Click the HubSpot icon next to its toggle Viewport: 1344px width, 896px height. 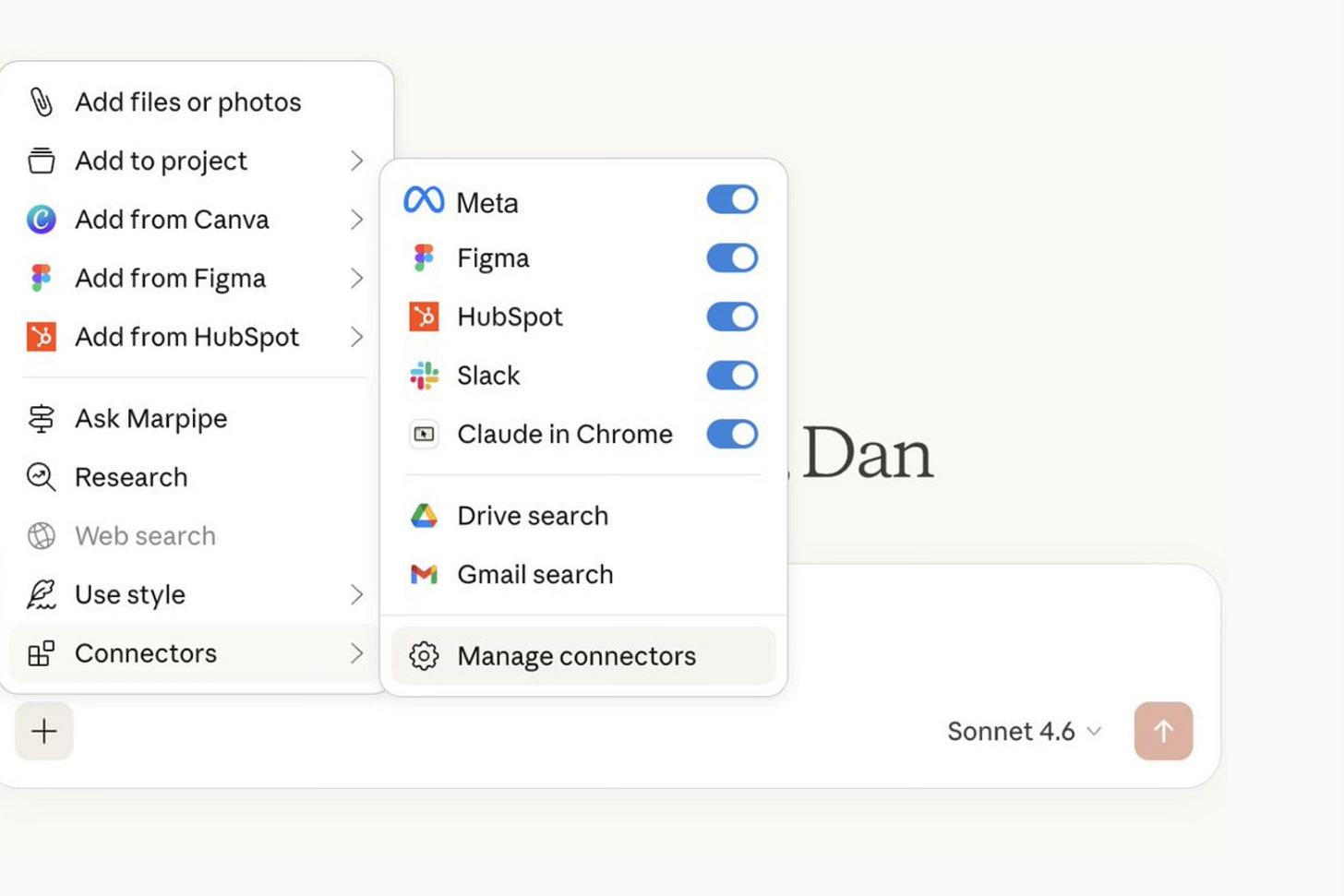(x=423, y=317)
